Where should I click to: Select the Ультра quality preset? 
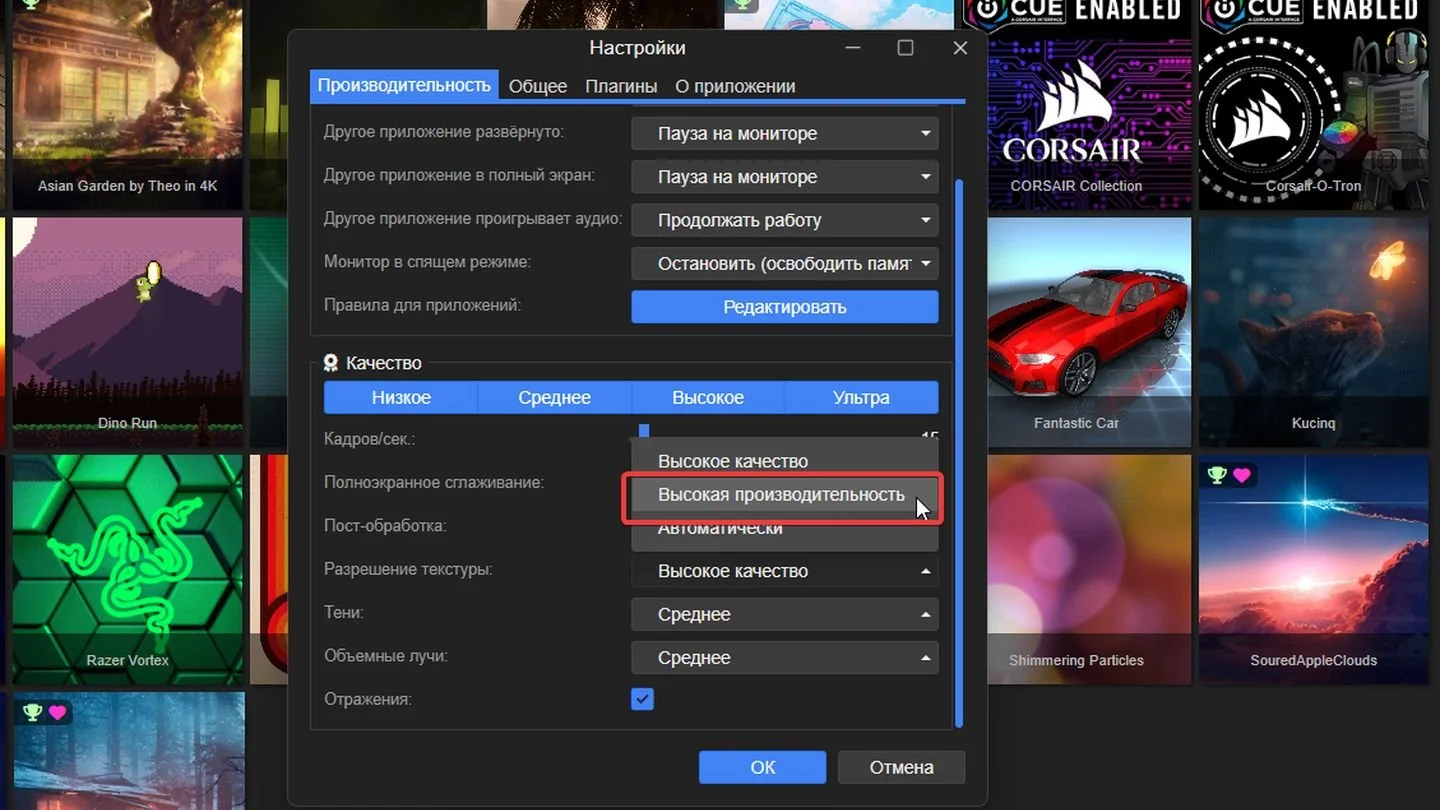(x=861, y=397)
